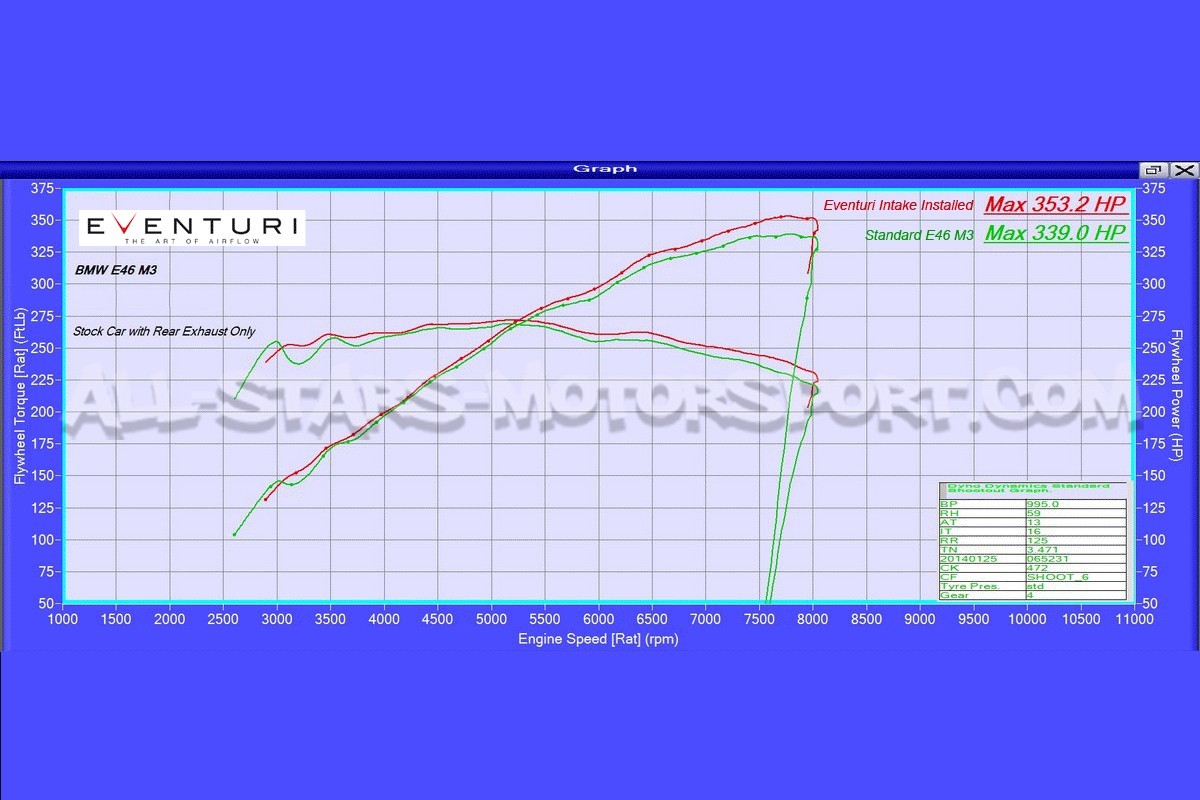
Task: Select 'Eventuri Intake Installed' legend text
Action: (x=898, y=205)
